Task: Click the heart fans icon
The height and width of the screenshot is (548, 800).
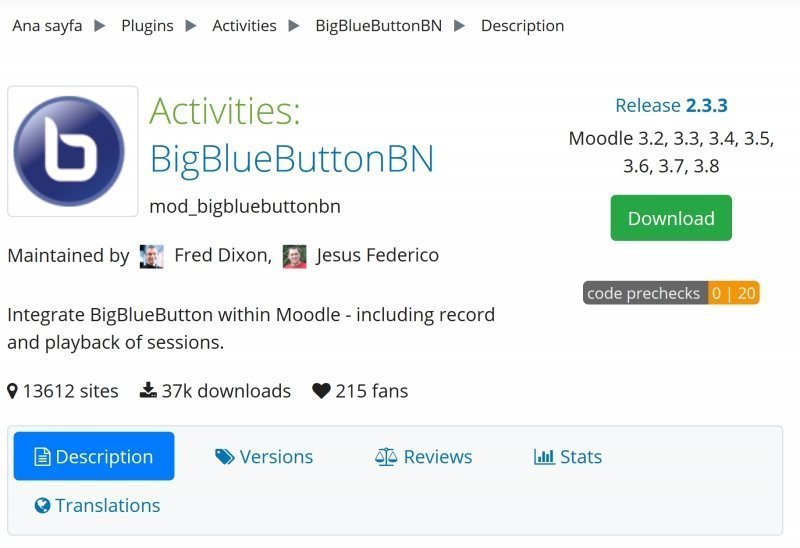Action: (x=321, y=391)
